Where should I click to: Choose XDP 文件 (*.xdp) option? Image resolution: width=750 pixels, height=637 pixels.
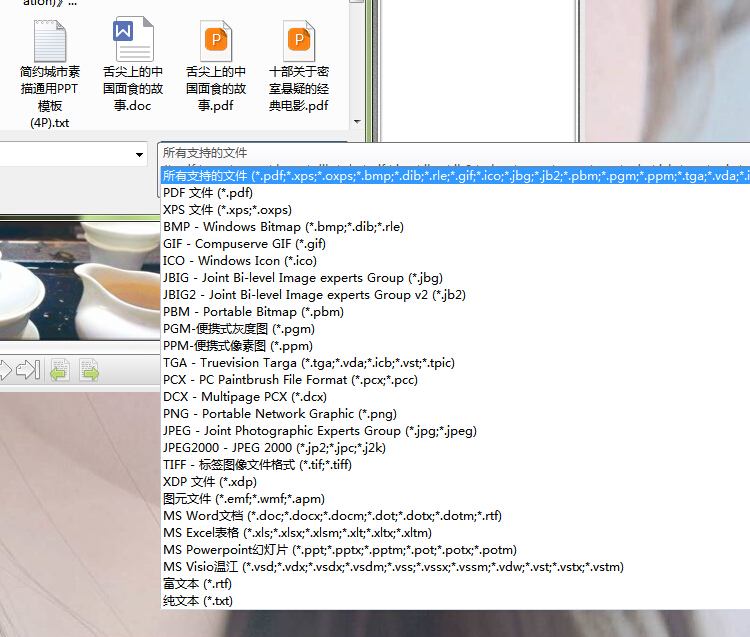(x=455, y=482)
